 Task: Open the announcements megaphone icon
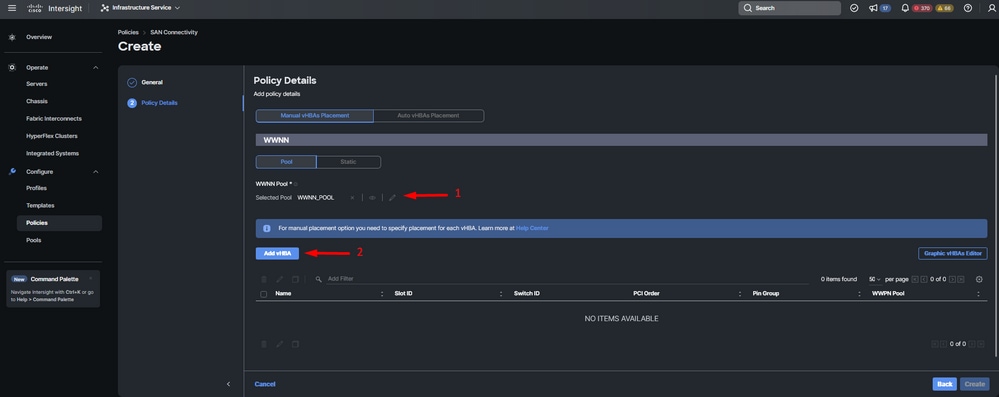(x=873, y=8)
